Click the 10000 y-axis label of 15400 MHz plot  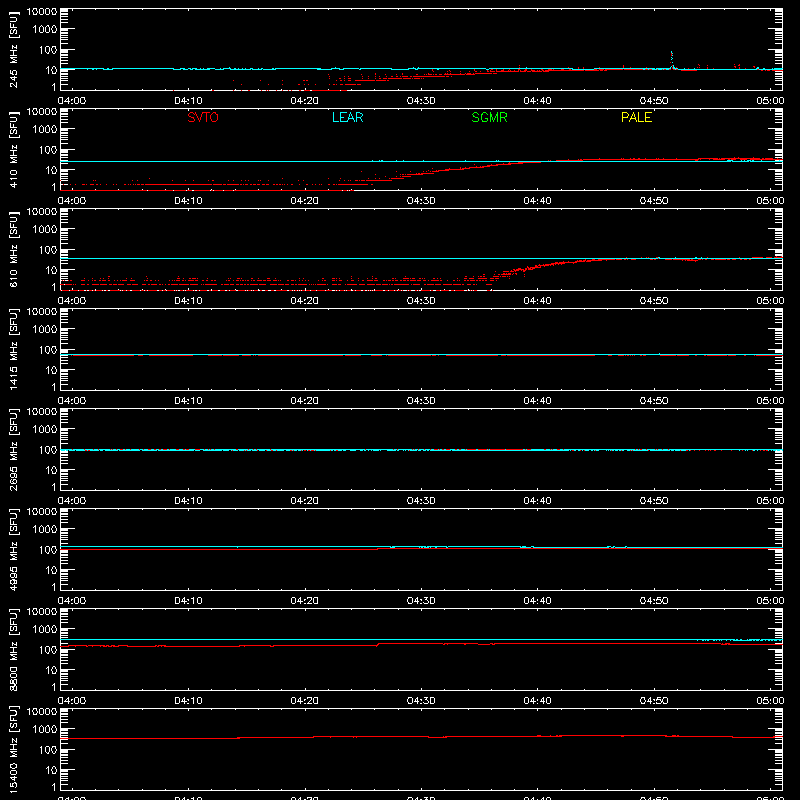tap(42, 712)
